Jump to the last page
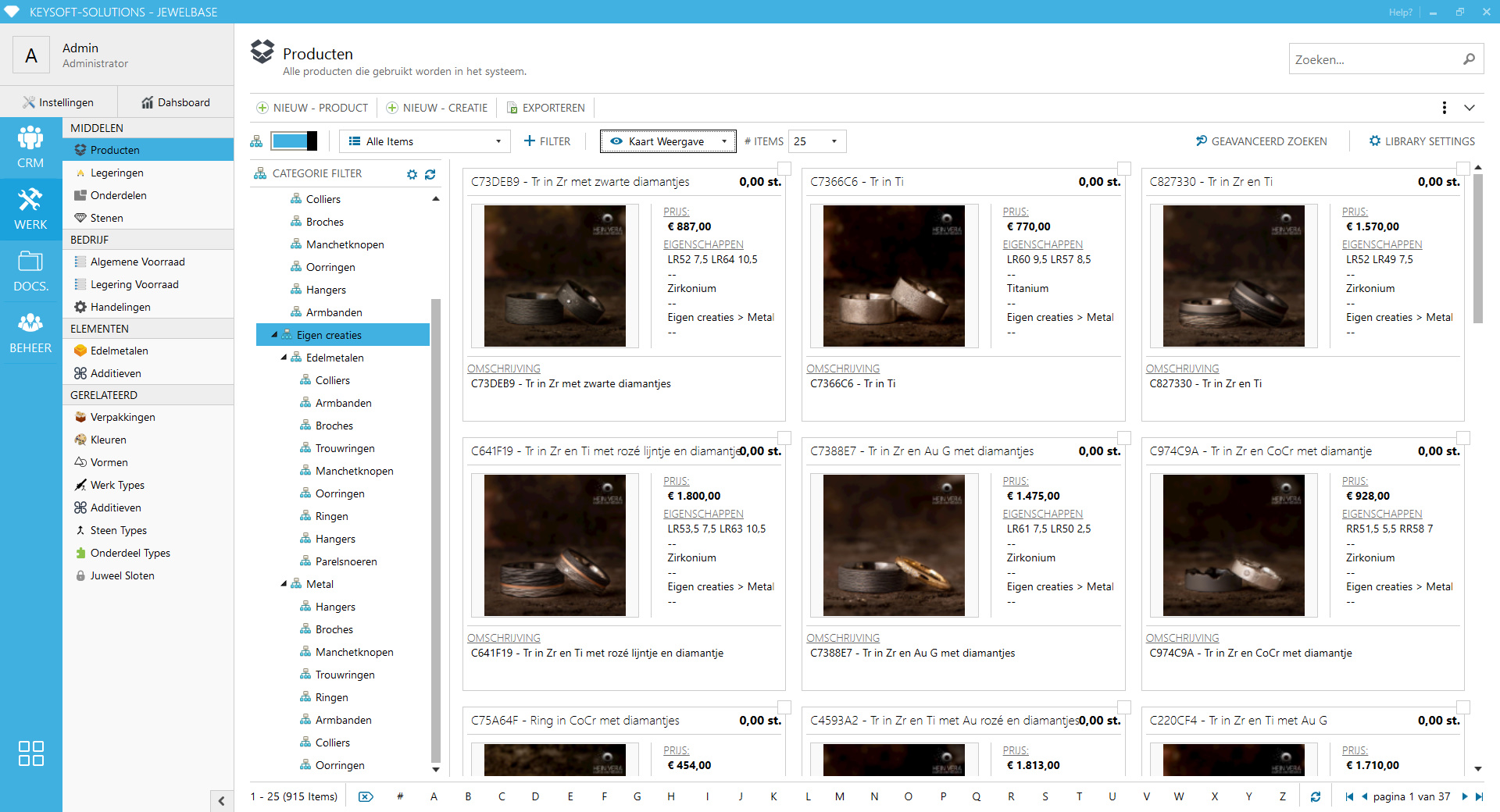 (1479, 796)
